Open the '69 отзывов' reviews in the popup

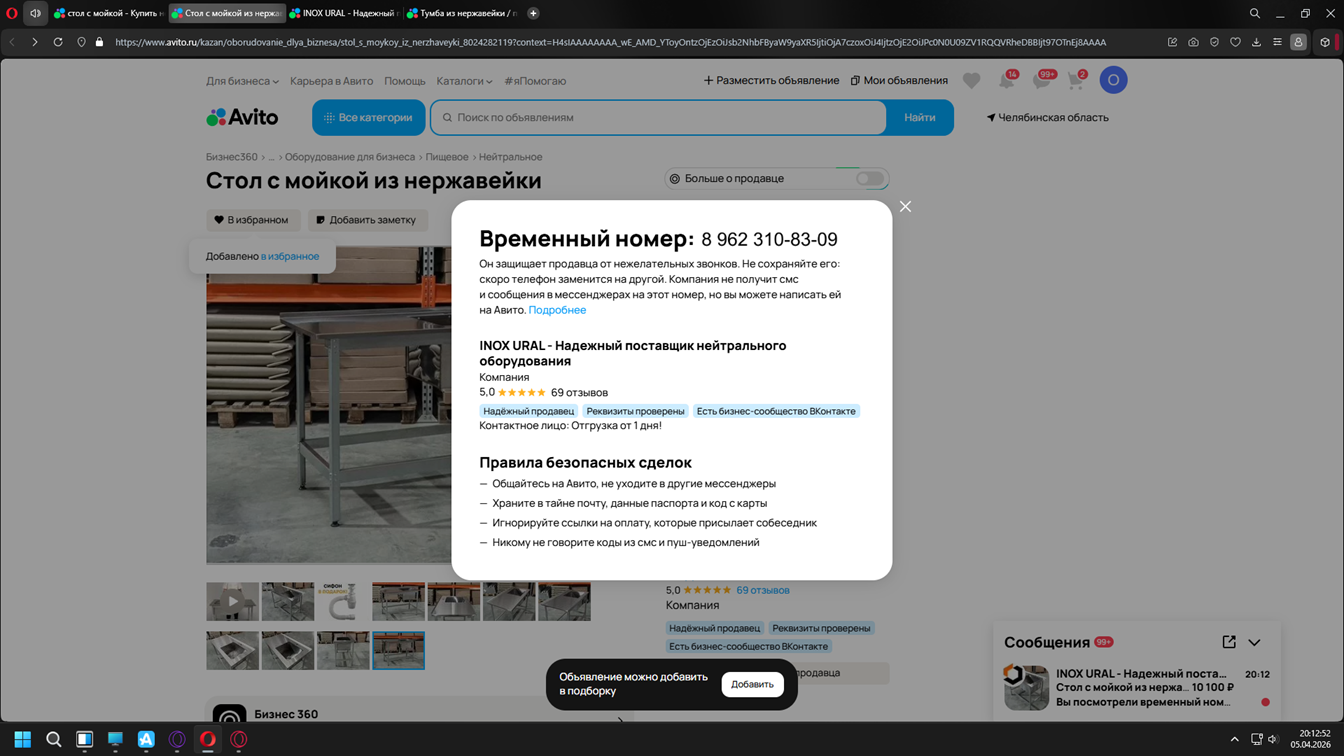(579, 393)
